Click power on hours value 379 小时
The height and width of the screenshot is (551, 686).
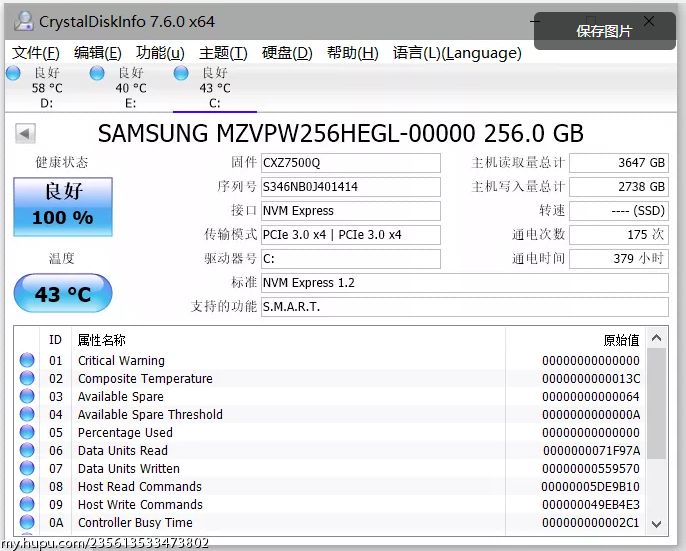click(x=619, y=259)
